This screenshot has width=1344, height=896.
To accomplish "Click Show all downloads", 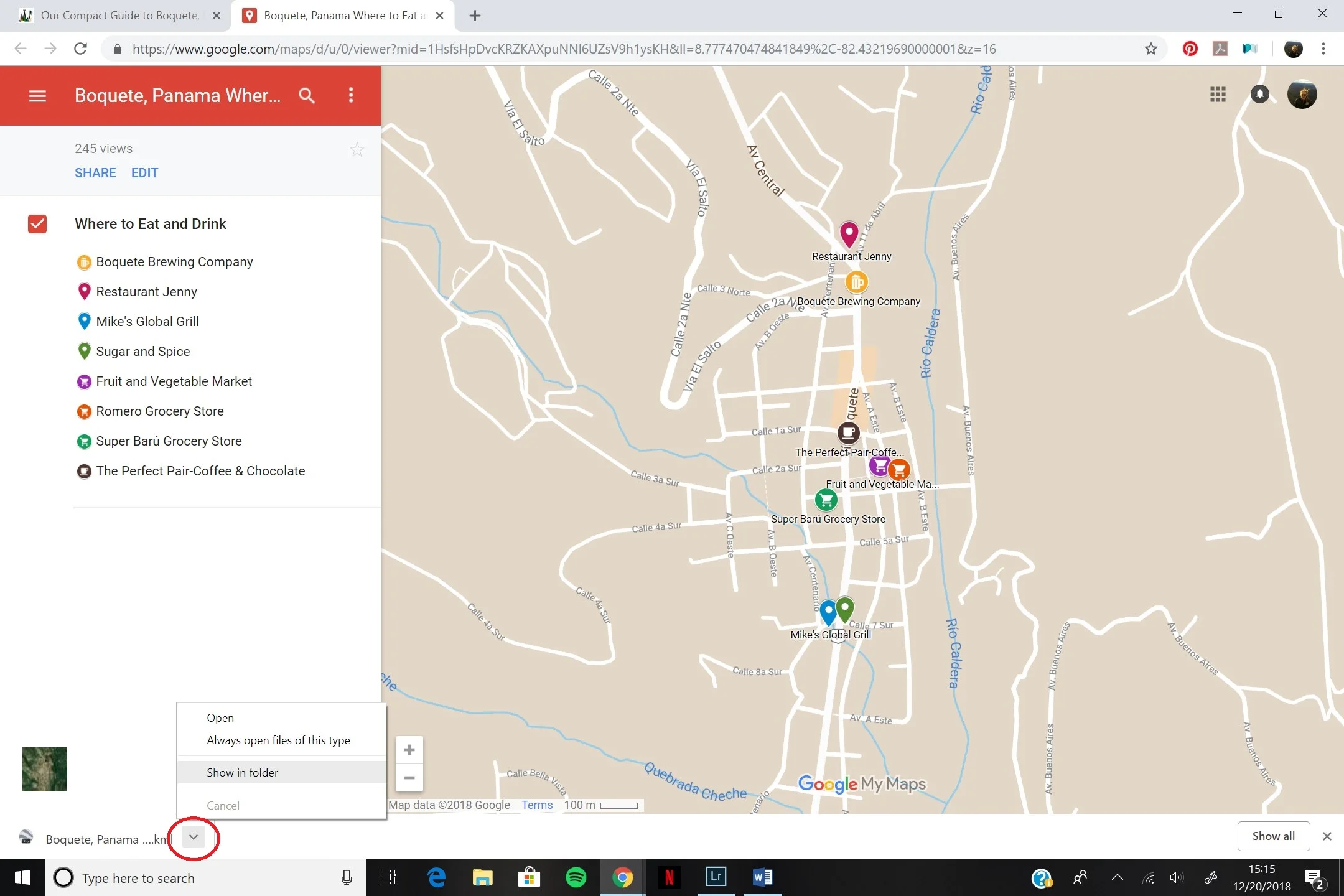I will tap(1273, 836).
